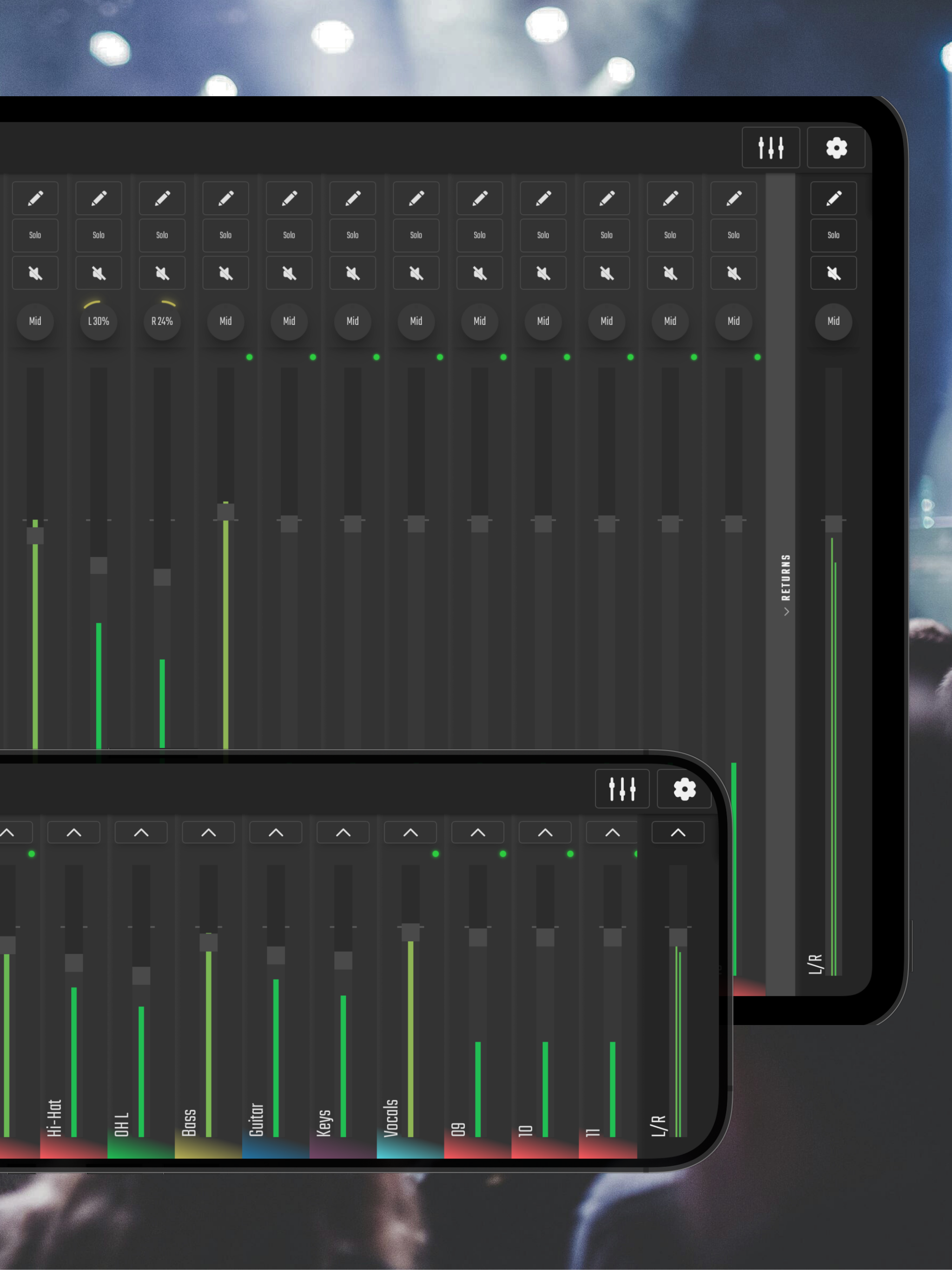Image resolution: width=952 pixels, height=1270 pixels.
Task: Select the 10 channel label
Action: coord(526,1131)
